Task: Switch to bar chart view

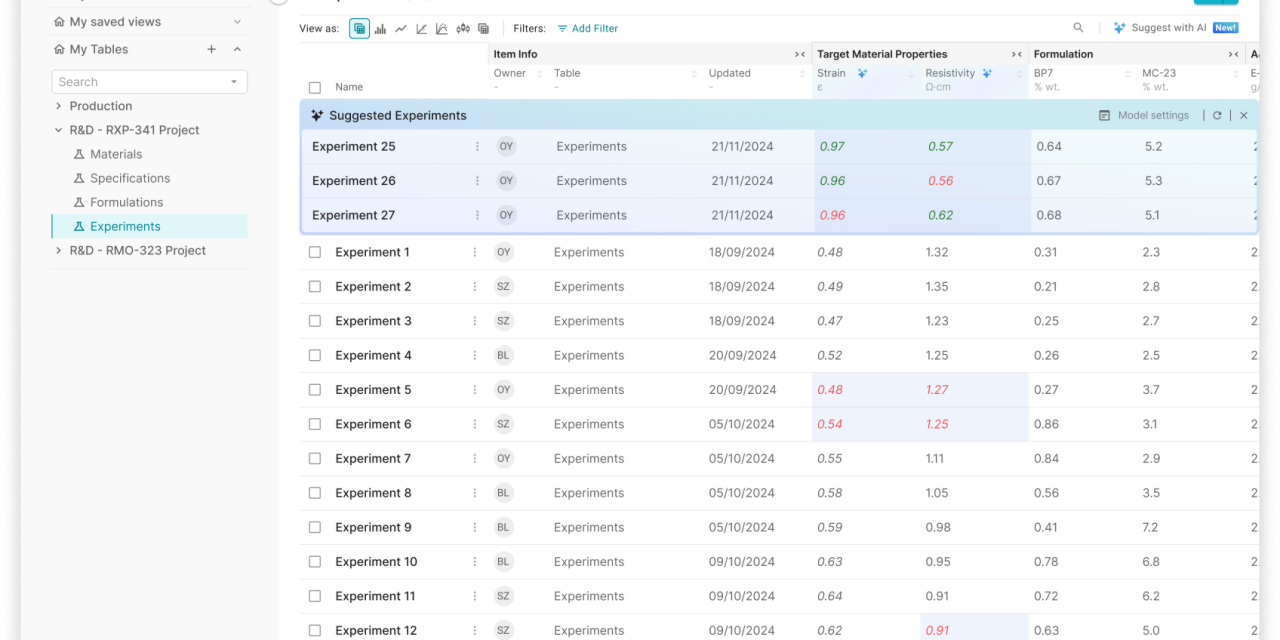Action: tap(381, 29)
